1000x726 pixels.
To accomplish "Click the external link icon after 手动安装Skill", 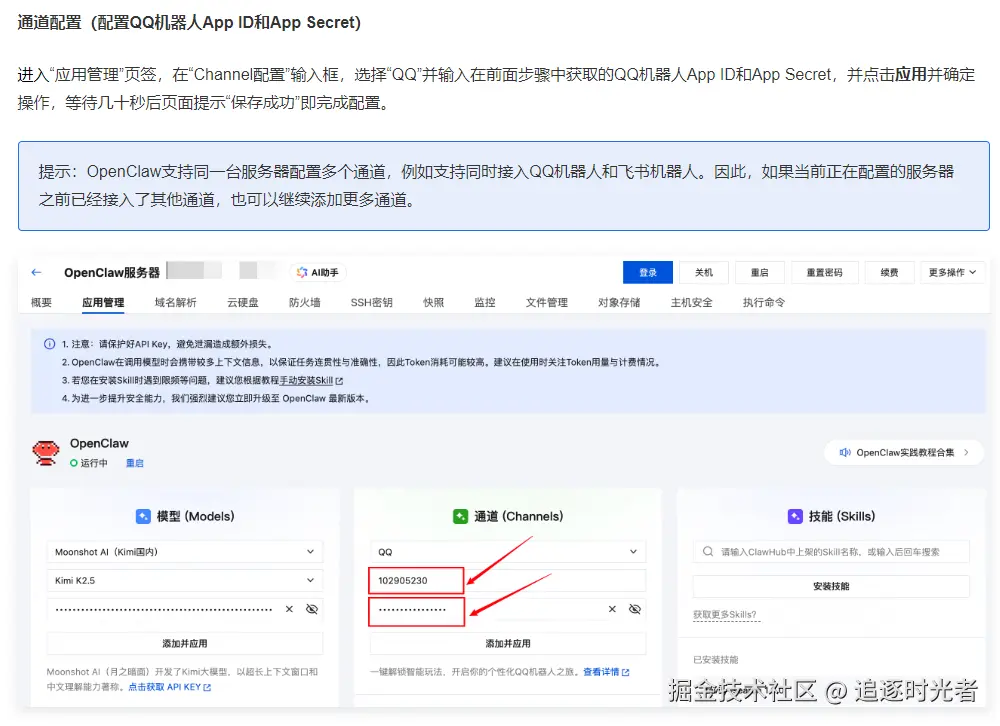I will click(x=339, y=381).
